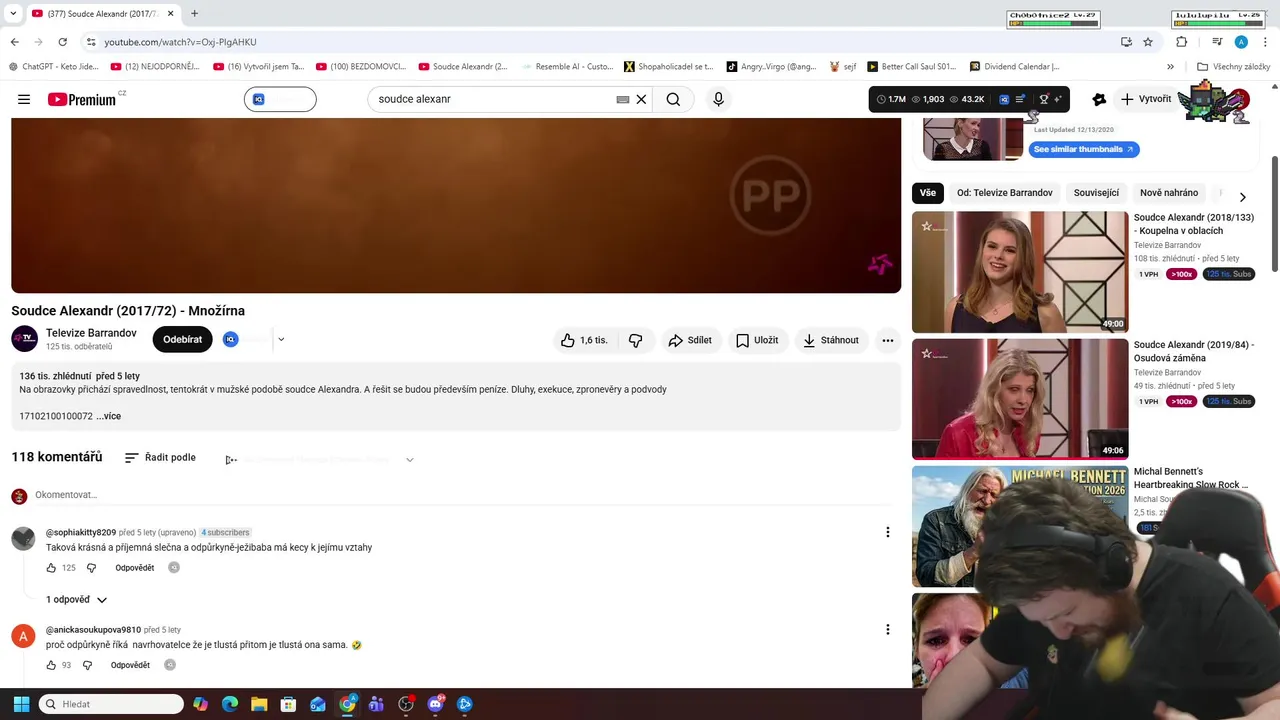This screenshot has height=720, width=1280.
Task: Click See similar thumbnails link
Action: click(1084, 149)
